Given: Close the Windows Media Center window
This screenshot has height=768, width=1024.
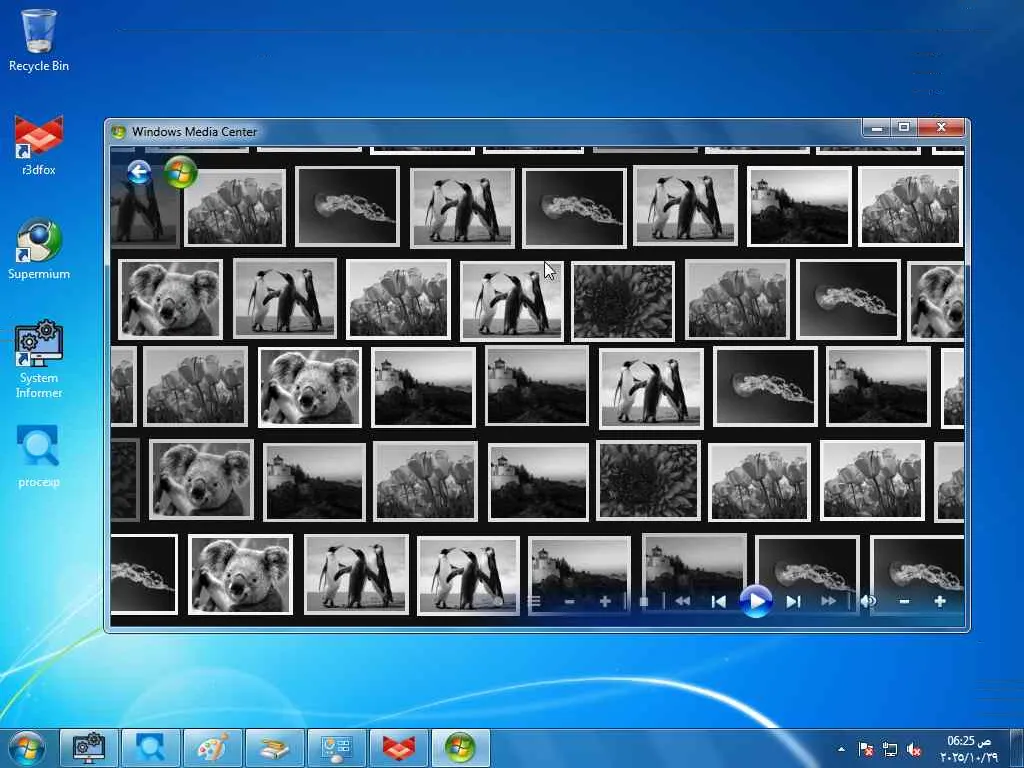Looking at the screenshot, I should click(x=941, y=127).
